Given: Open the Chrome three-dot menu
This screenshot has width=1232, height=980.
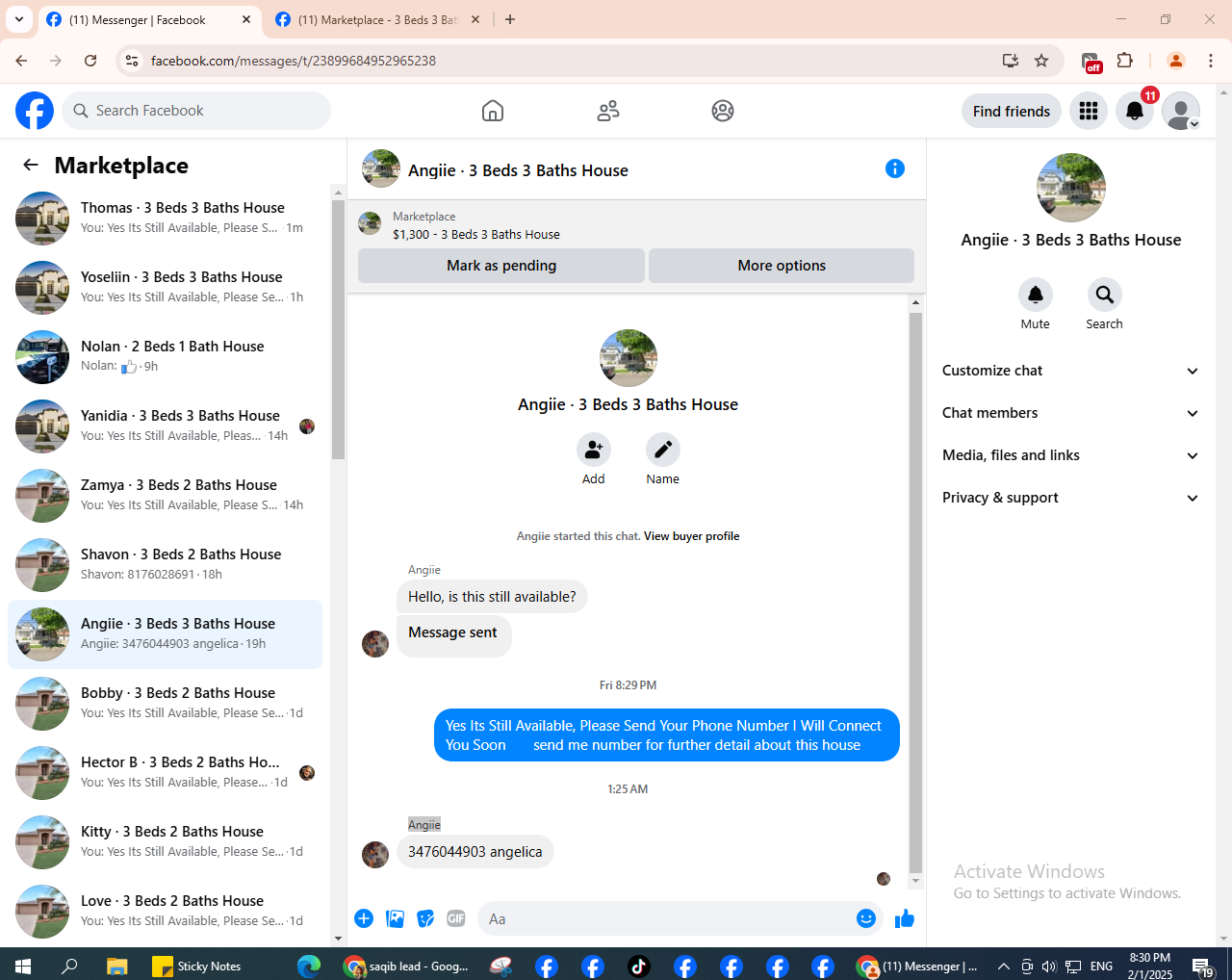Looking at the screenshot, I should [1211, 61].
